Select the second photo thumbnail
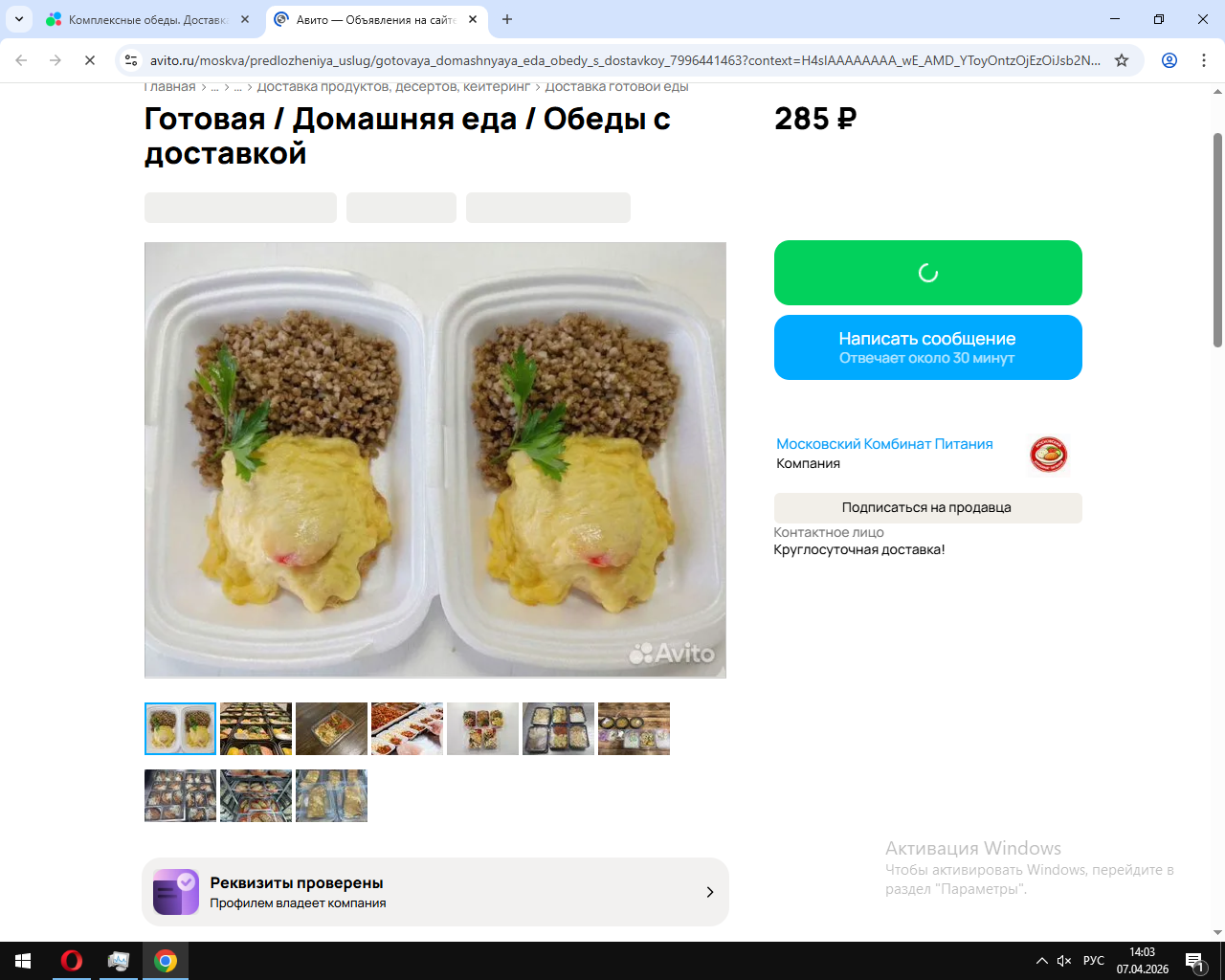1225x980 pixels. pyautogui.click(x=256, y=728)
